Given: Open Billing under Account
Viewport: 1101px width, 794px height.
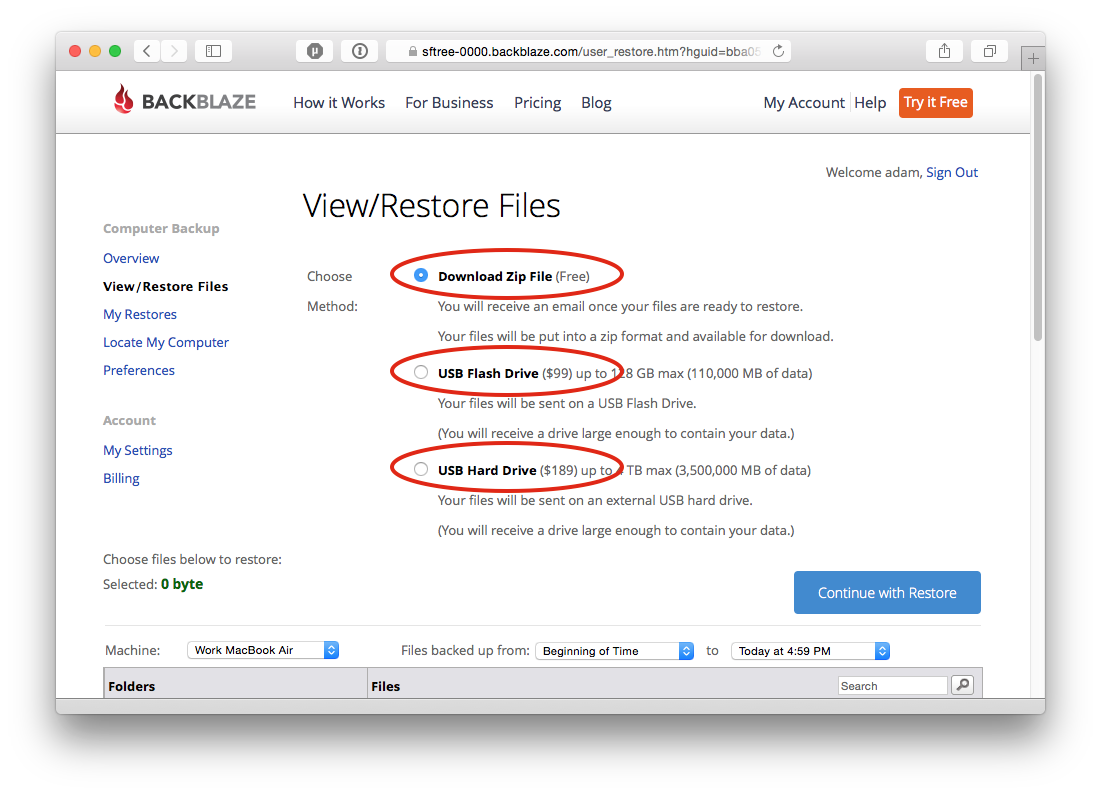Looking at the screenshot, I should 121,478.
